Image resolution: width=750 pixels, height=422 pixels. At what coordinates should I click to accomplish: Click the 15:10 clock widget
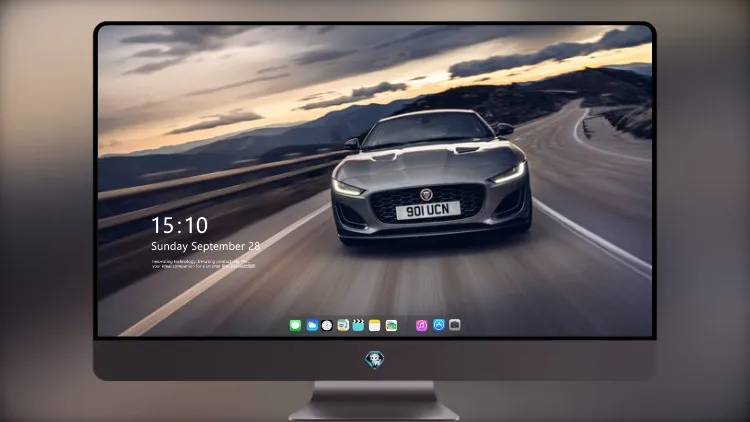[x=179, y=225]
